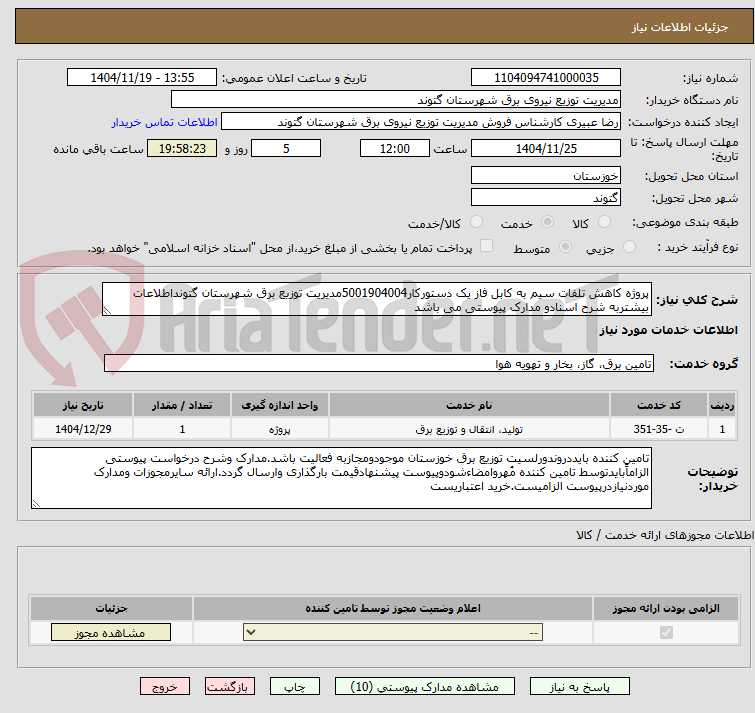Click the announcement date field 1404/11/19 - 13:55
This screenshot has width=755, height=713.
142,78
